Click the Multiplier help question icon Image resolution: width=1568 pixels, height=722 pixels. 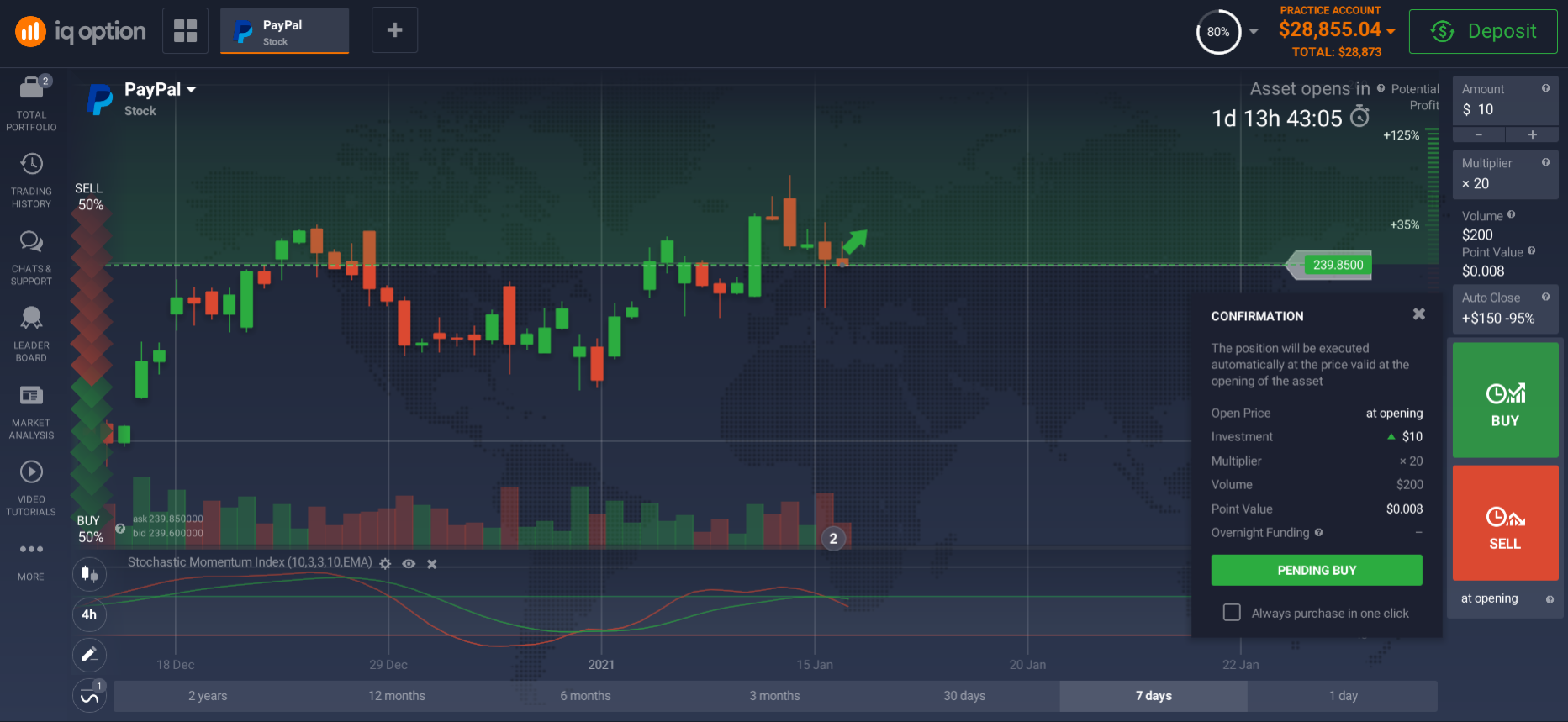[x=1545, y=162]
